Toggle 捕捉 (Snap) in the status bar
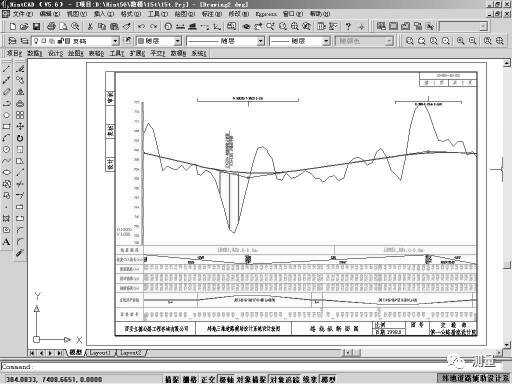This screenshot has width=512, height=384. coord(172,379)
